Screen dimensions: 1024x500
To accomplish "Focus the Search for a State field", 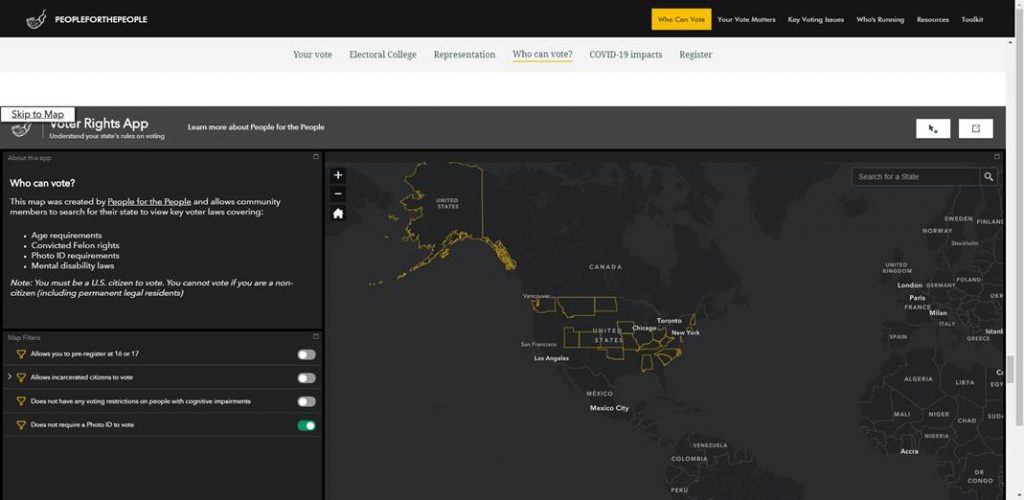I will point(916,177).
